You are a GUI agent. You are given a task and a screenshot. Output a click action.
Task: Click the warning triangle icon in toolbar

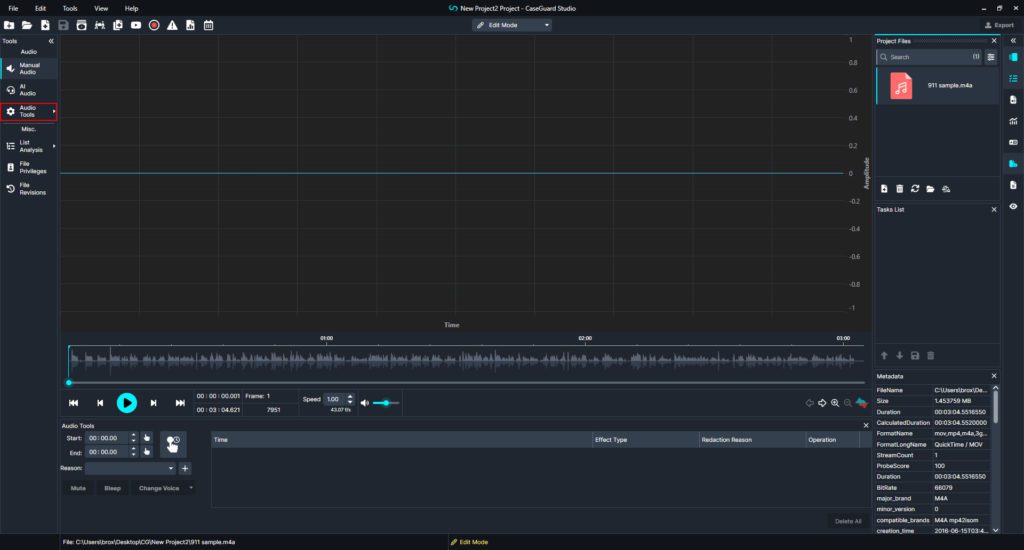pyautogui.click(x=172, y=25)
